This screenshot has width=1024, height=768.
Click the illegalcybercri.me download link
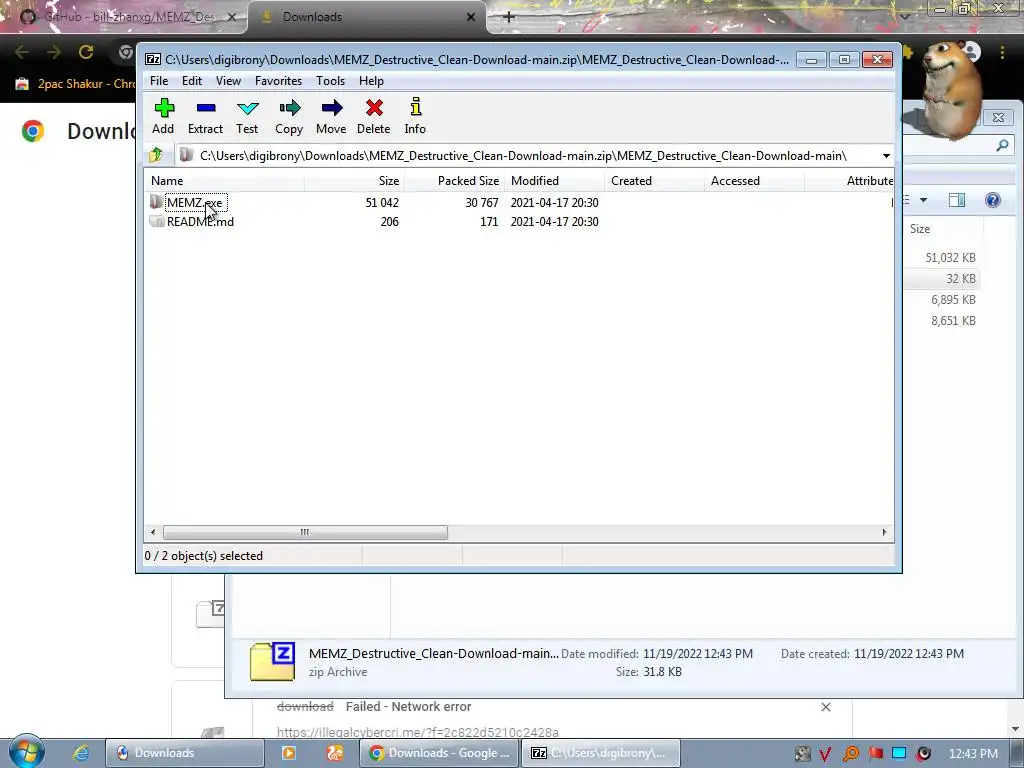point(417,732)
